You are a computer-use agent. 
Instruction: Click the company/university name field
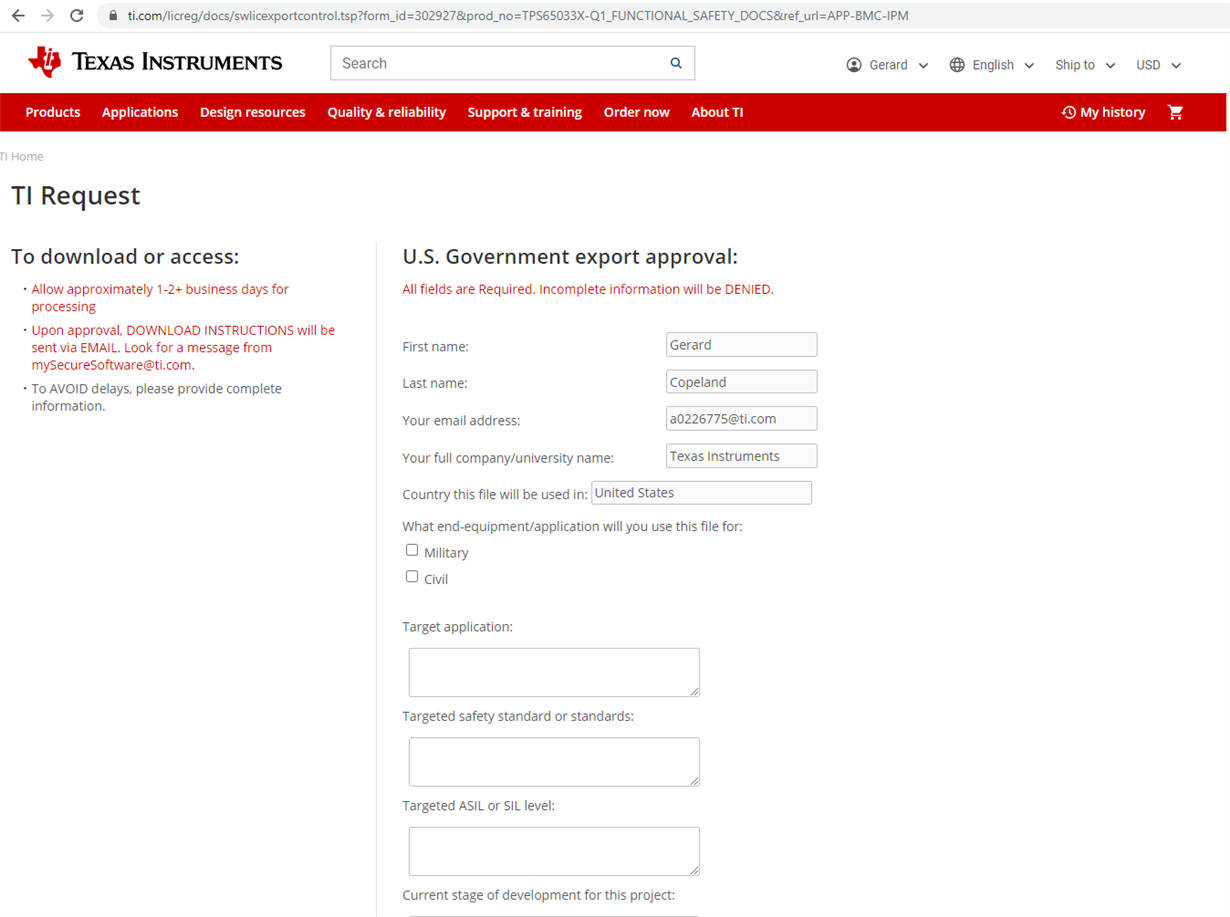741,456
